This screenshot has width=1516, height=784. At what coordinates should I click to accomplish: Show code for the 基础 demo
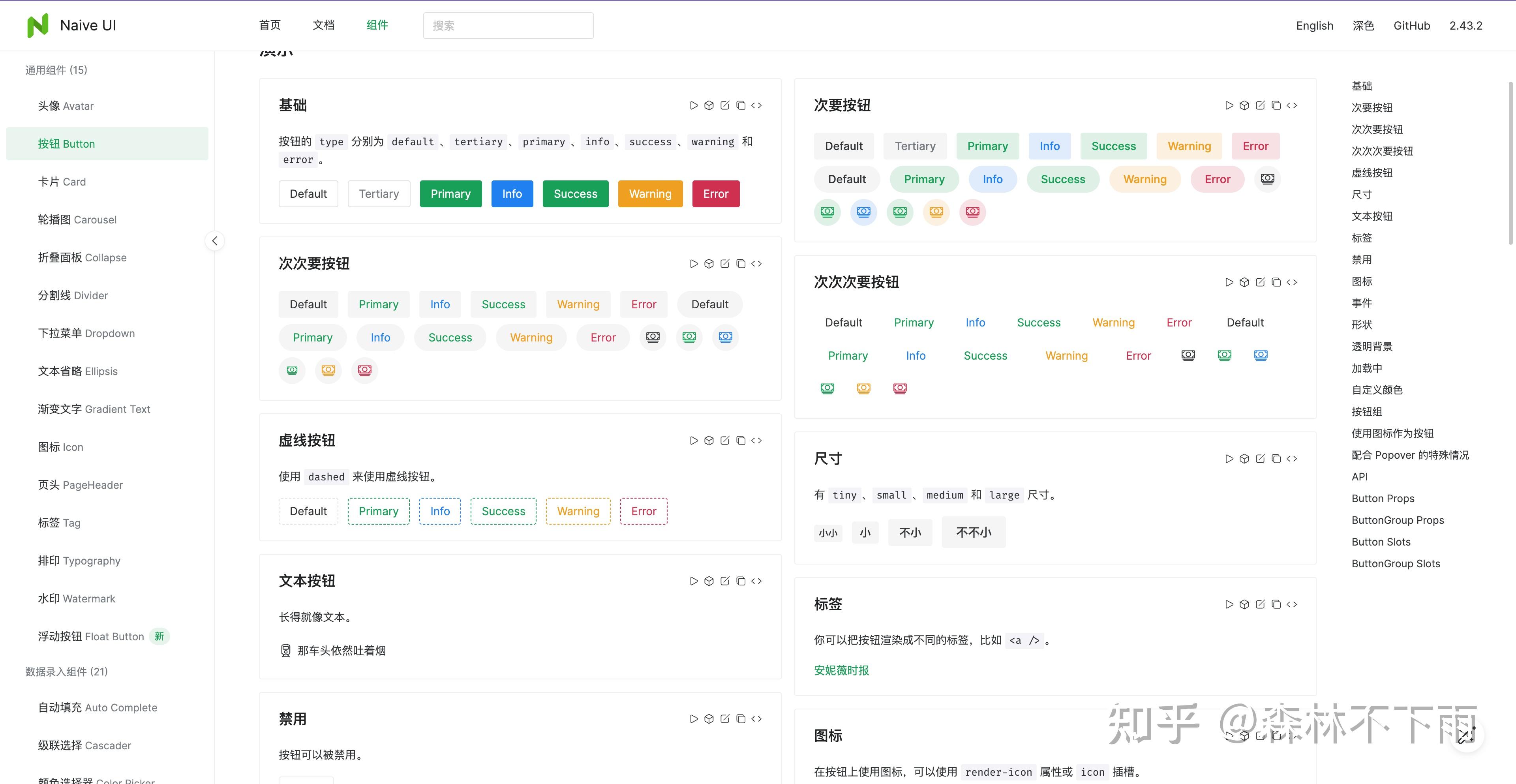[x=757, y=105]
